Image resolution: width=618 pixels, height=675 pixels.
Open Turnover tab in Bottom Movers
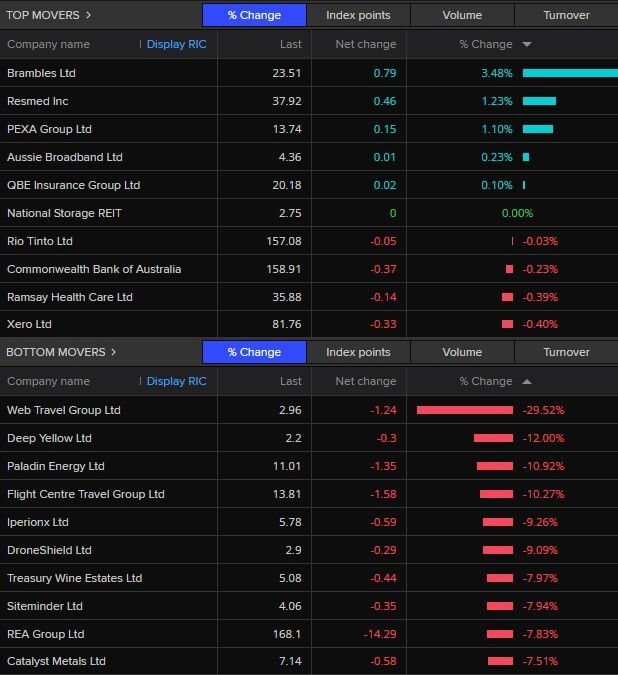(x=566, y=352)
